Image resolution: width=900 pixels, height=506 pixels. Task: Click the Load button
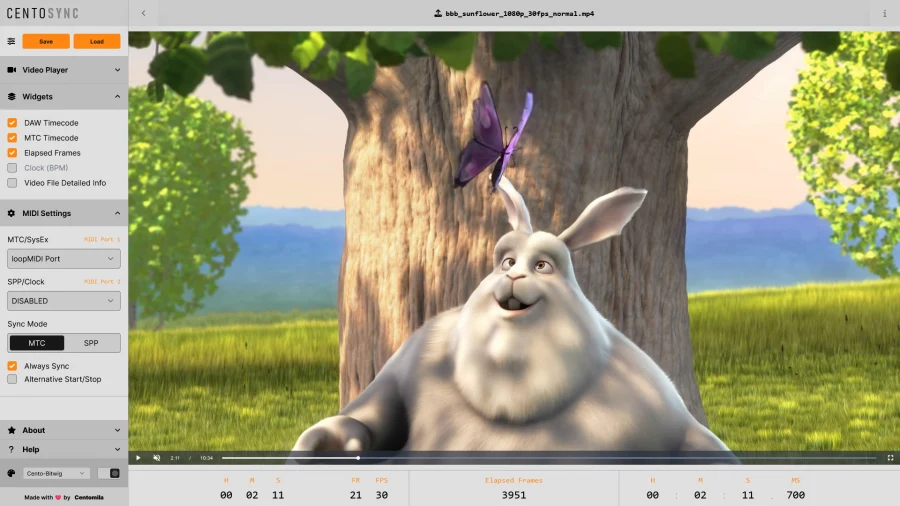click(x=97, y=41)
